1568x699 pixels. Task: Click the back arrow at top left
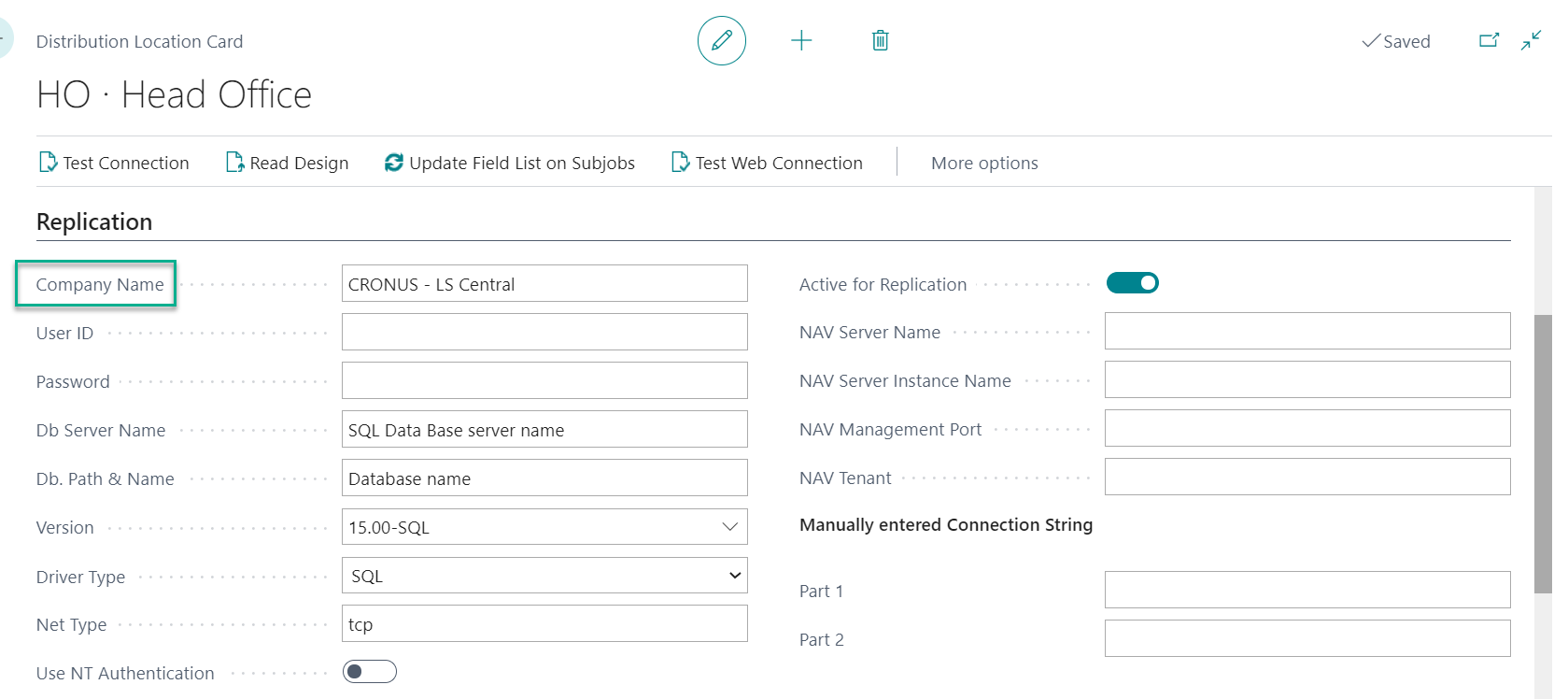(x=5, y=41)
